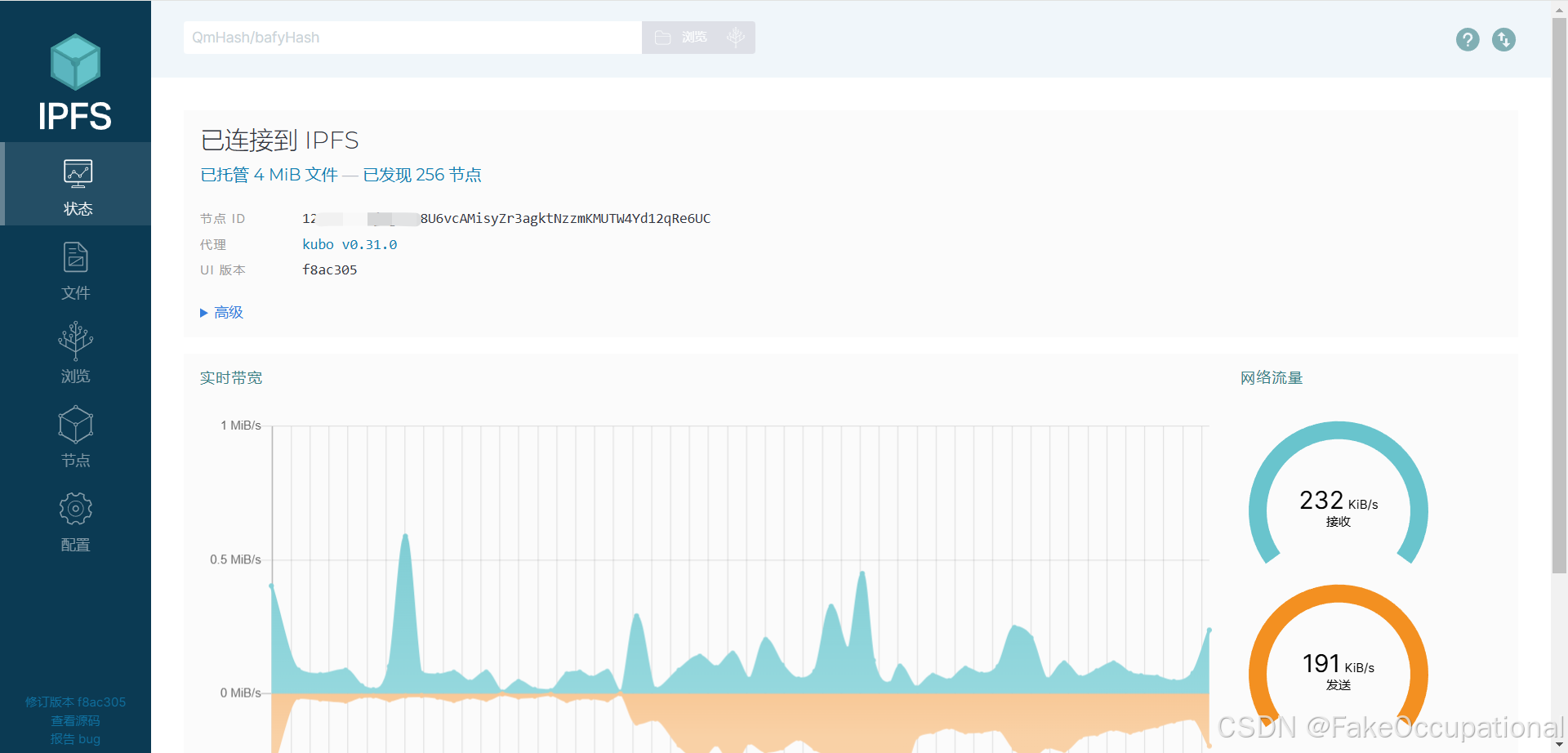Click the 配置 sidebar label
Viewport: 1568px width, 753px height.
(75, 545)
